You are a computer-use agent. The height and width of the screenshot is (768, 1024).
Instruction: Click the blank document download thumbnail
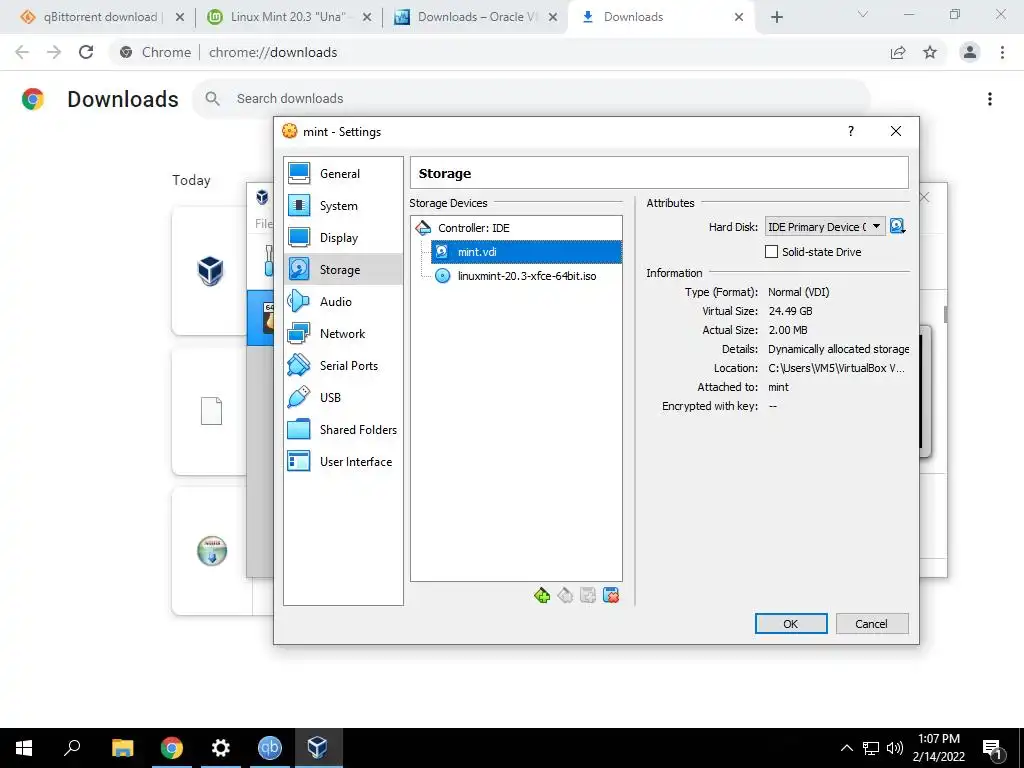tap(211, 411)
